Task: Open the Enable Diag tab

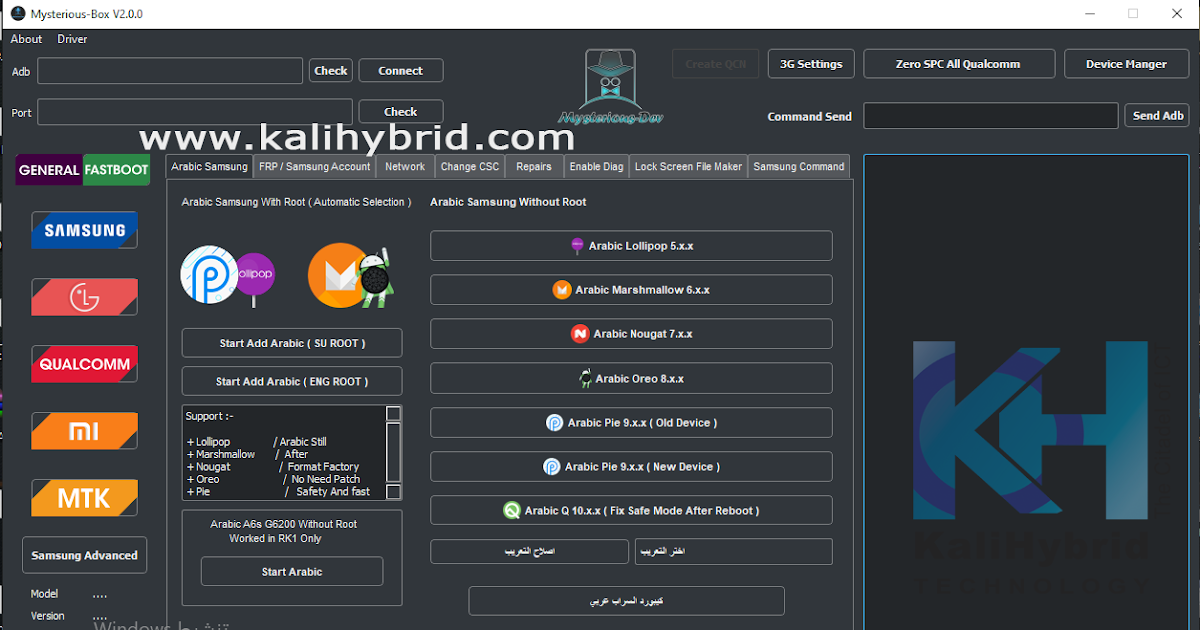Action: pyautogui.click(x=597, y=167)
